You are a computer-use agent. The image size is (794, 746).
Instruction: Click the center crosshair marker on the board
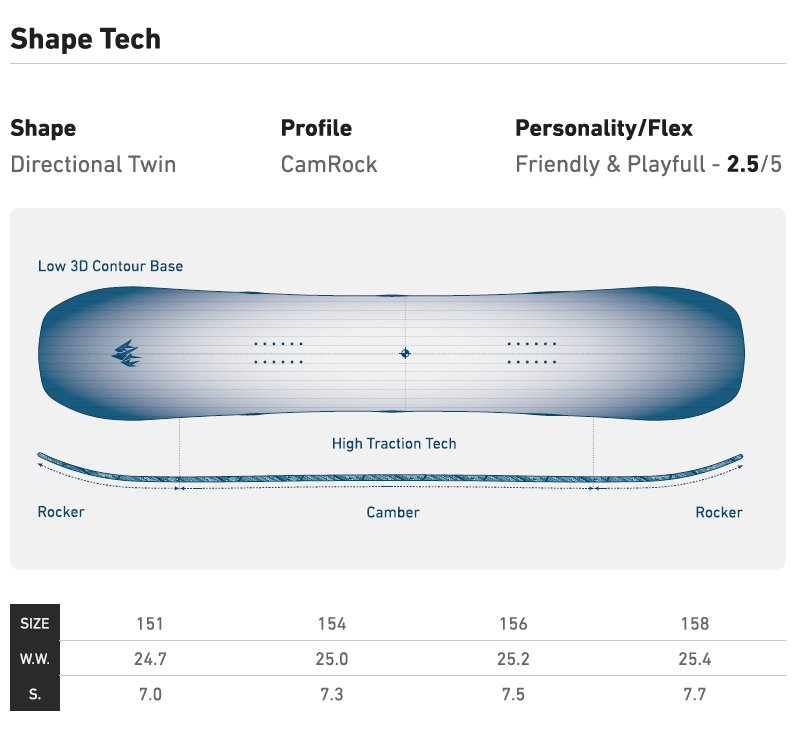405,352
